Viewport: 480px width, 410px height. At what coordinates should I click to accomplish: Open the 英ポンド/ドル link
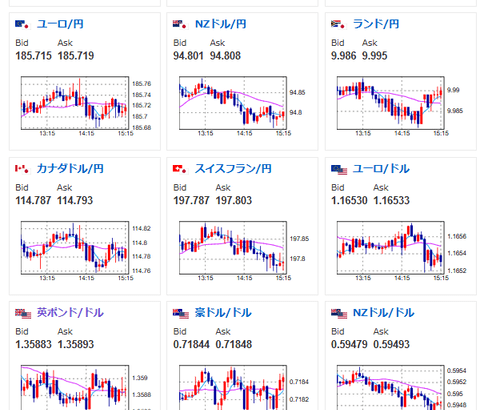pos(70,313)
